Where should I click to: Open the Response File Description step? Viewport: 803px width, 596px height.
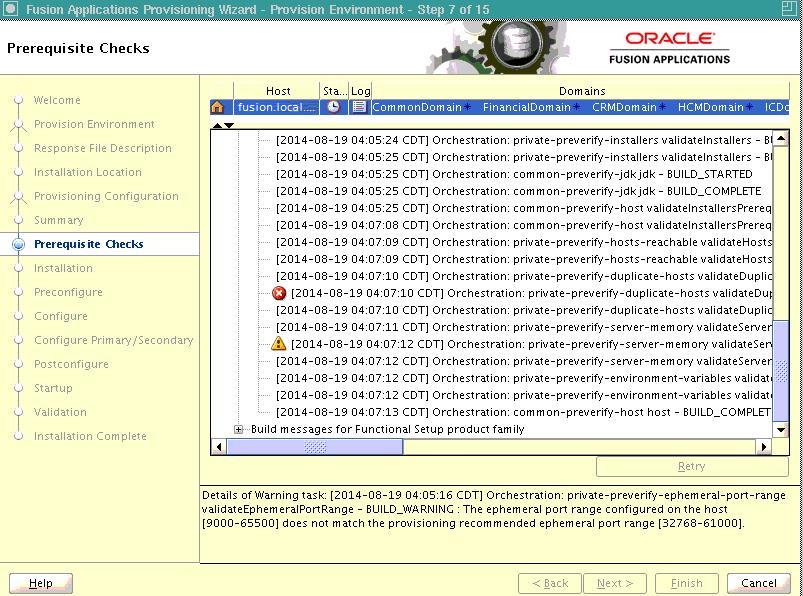point(102,148)
